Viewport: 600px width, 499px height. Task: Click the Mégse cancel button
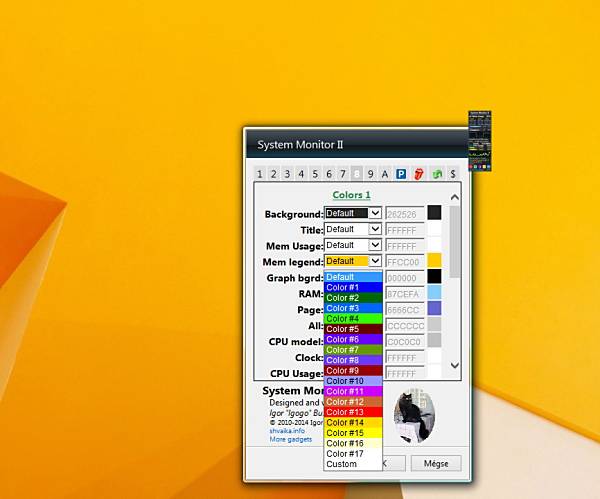436,463
